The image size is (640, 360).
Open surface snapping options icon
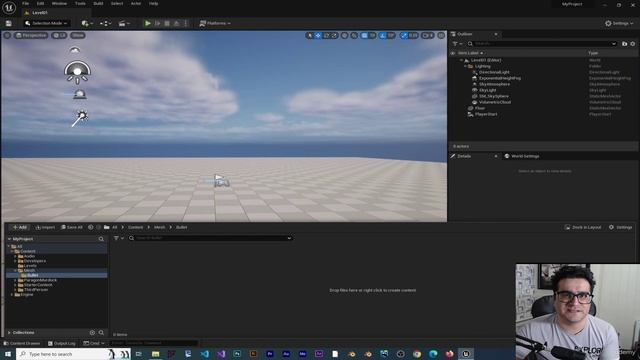coord(354,36)
